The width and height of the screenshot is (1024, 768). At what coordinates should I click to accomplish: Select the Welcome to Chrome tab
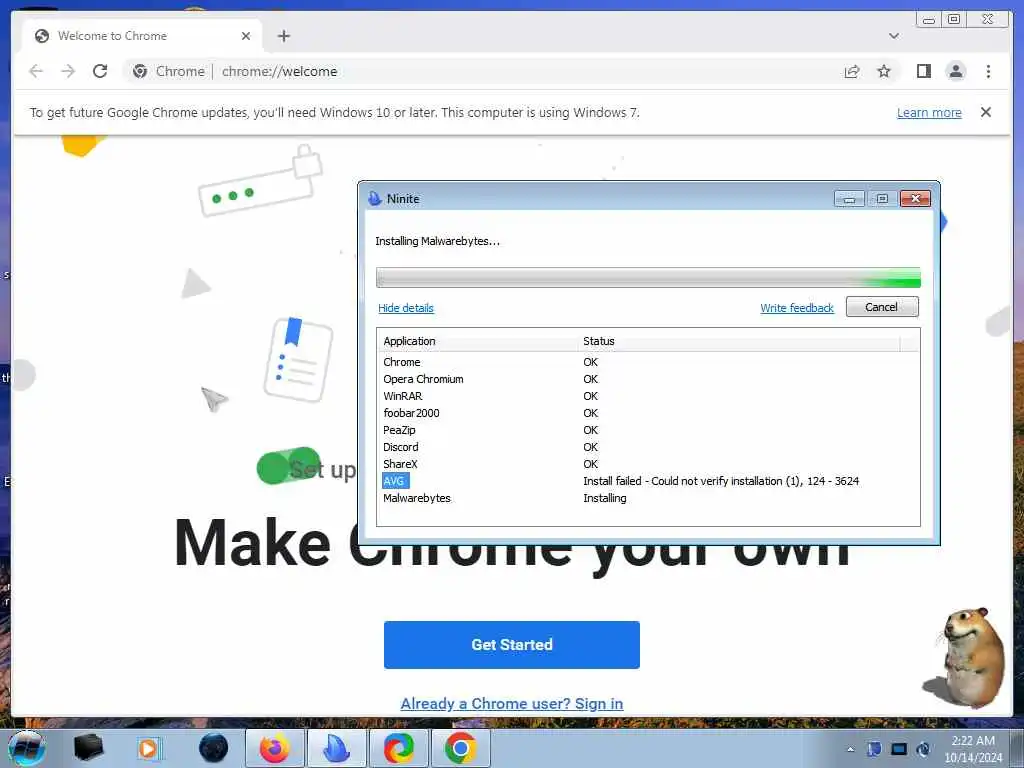tap(142, 36)
